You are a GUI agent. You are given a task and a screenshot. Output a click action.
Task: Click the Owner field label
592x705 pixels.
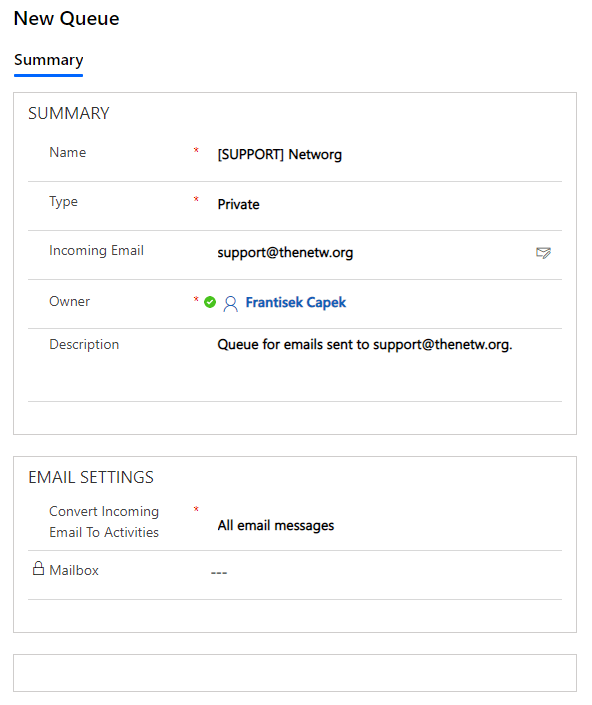[x=70, y=301]
